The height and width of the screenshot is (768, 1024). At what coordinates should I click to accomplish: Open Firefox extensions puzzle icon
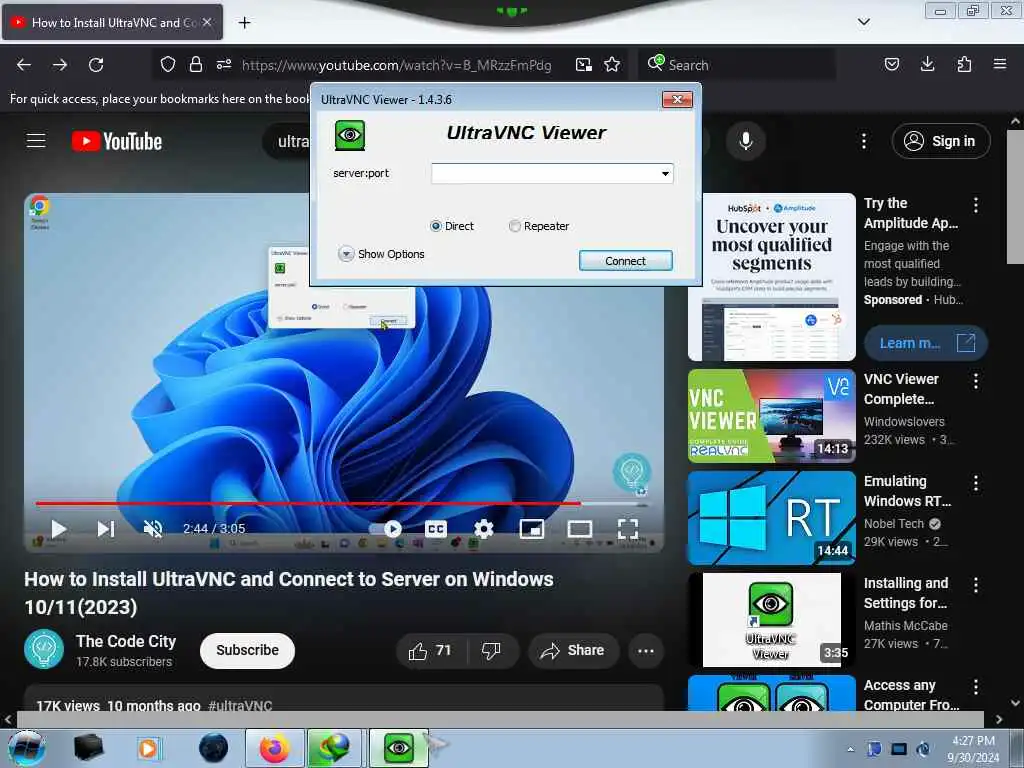coord(964,64)
